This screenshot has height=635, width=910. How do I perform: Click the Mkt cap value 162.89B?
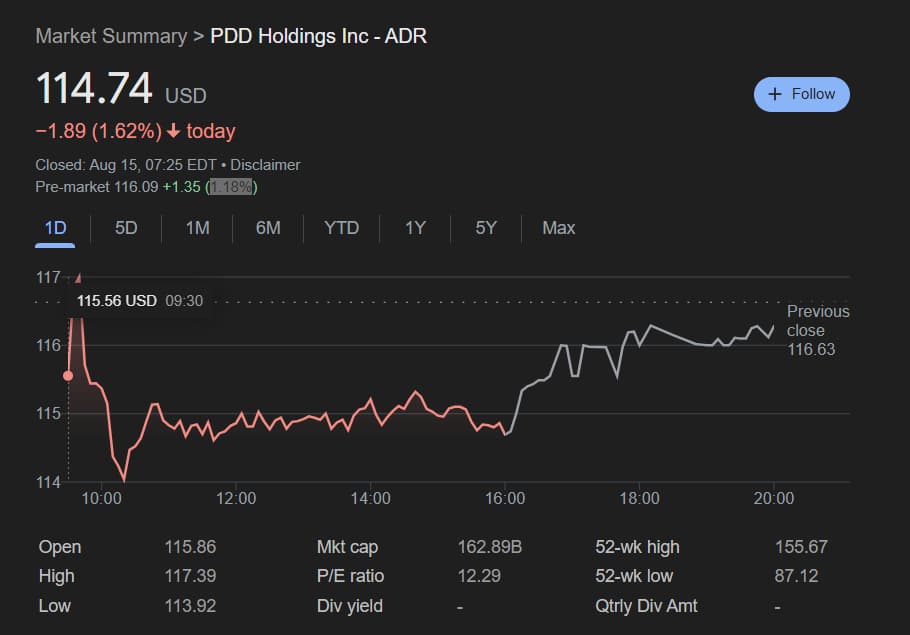tap(490, 547)
